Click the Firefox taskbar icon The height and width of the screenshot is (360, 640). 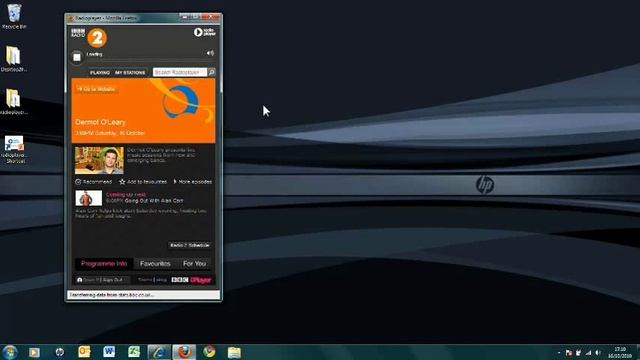[184, 352]
